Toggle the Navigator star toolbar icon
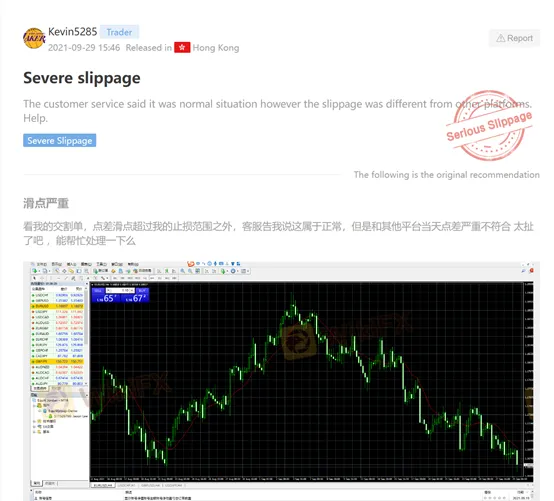Viewport: 554px width, 501px height. [71, 271]
